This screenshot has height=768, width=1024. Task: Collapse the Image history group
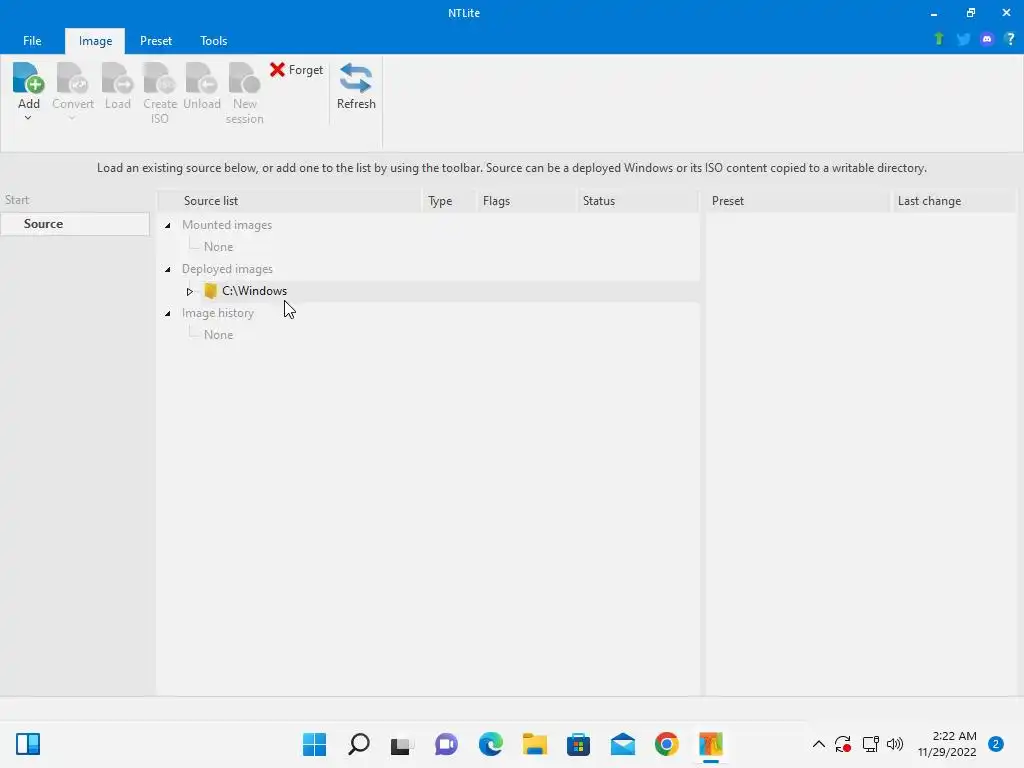click(168, 313)
